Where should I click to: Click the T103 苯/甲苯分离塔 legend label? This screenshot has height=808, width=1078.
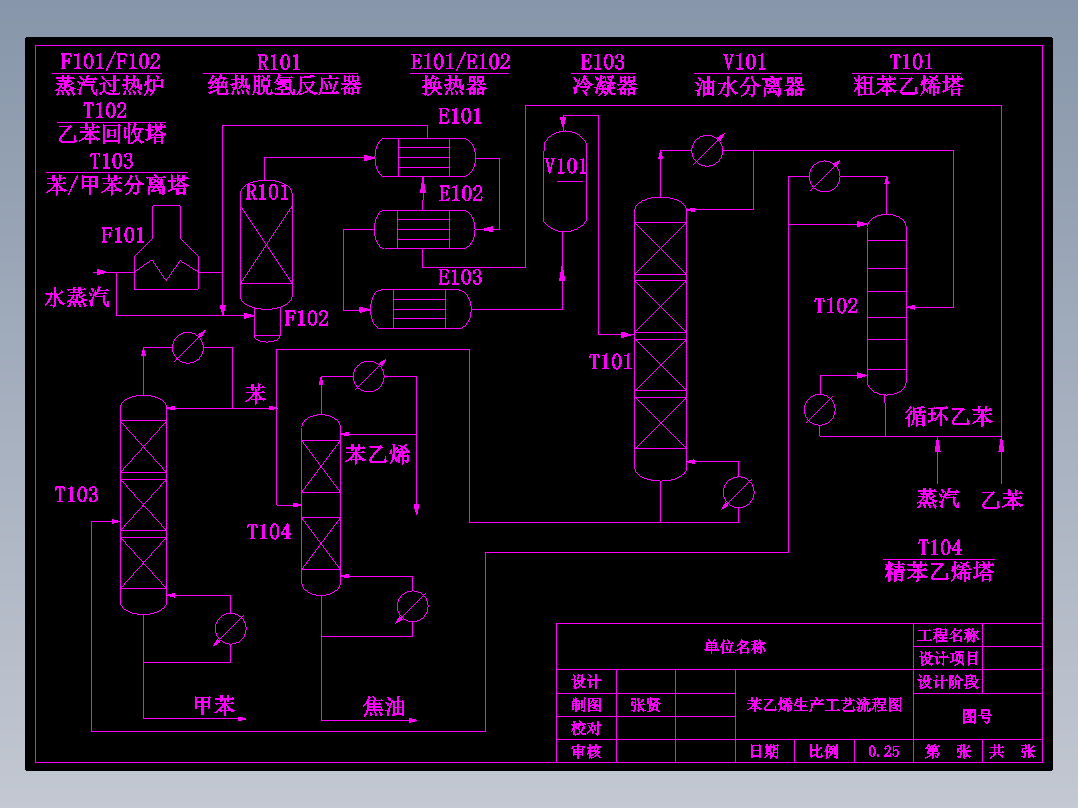click(117, 173)
